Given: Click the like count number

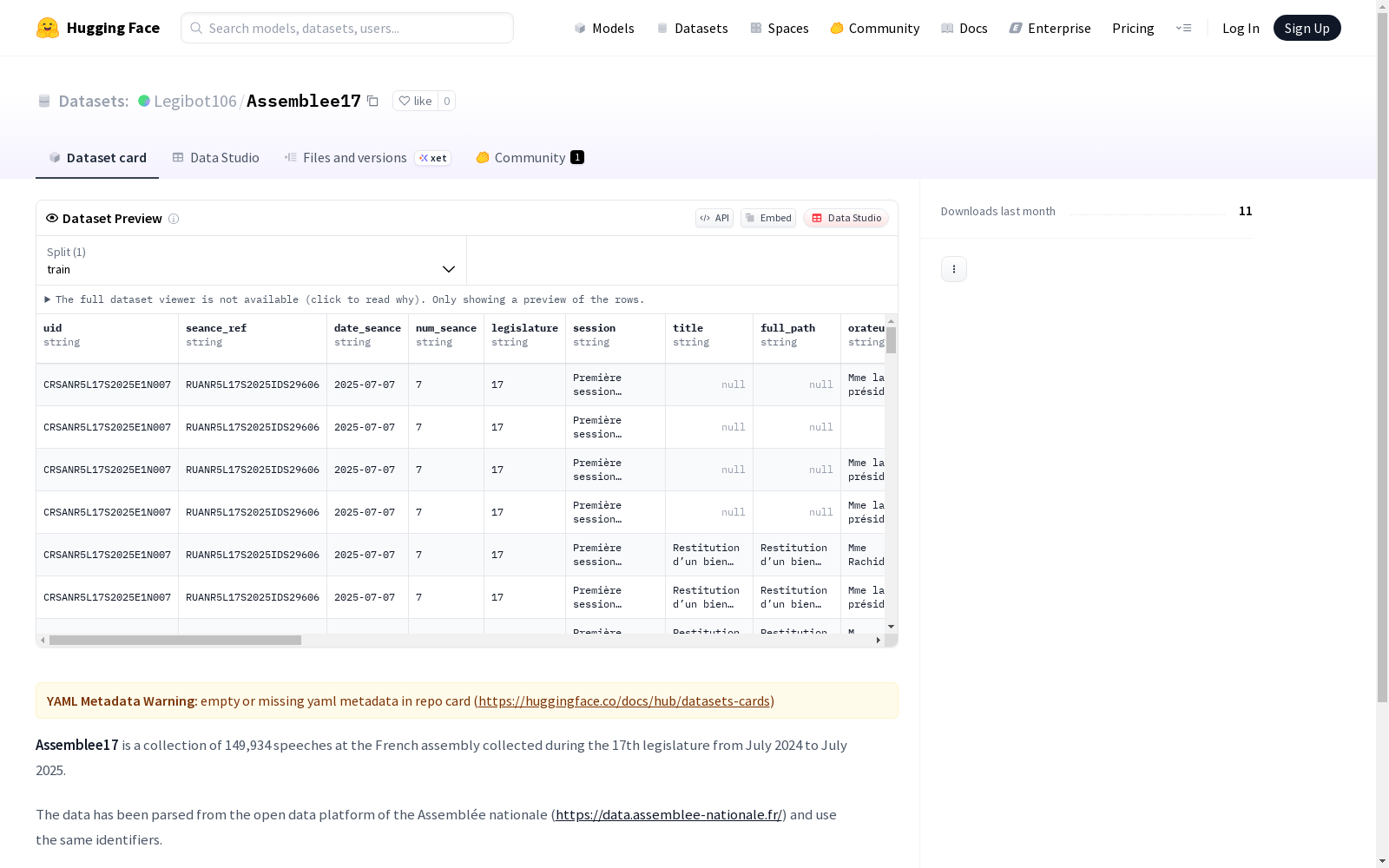Looking at the screenshot, I should 446,101.
